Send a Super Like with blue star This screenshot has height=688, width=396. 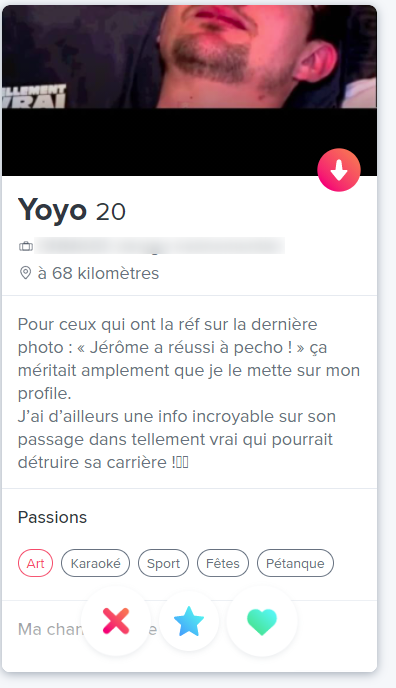[189, 621]
